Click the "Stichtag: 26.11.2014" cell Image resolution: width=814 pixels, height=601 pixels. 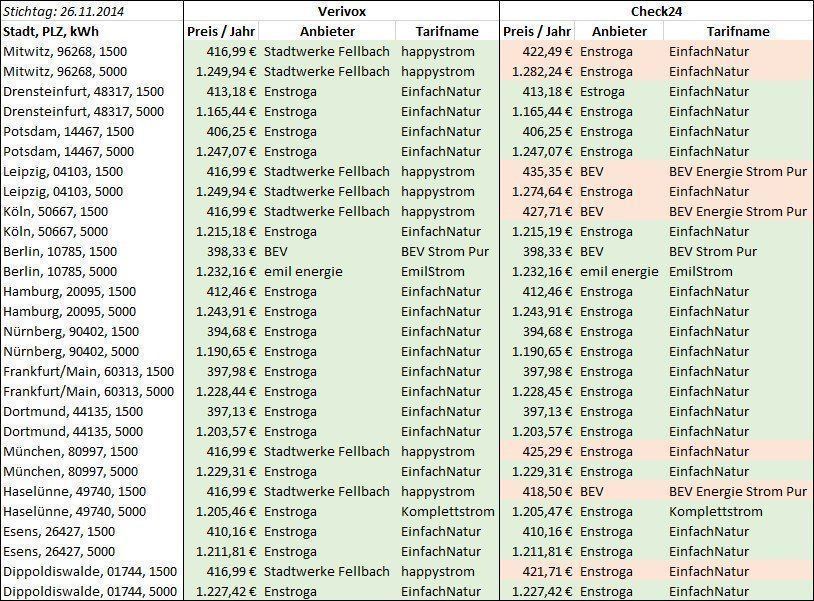(63, 11)
